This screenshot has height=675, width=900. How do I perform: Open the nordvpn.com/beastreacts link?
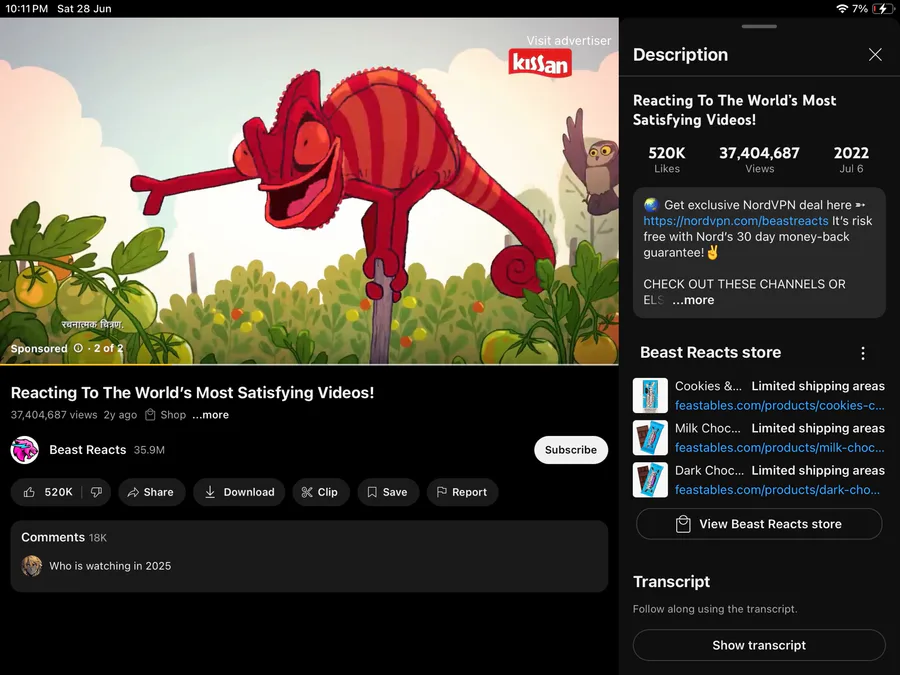point(735,221)
